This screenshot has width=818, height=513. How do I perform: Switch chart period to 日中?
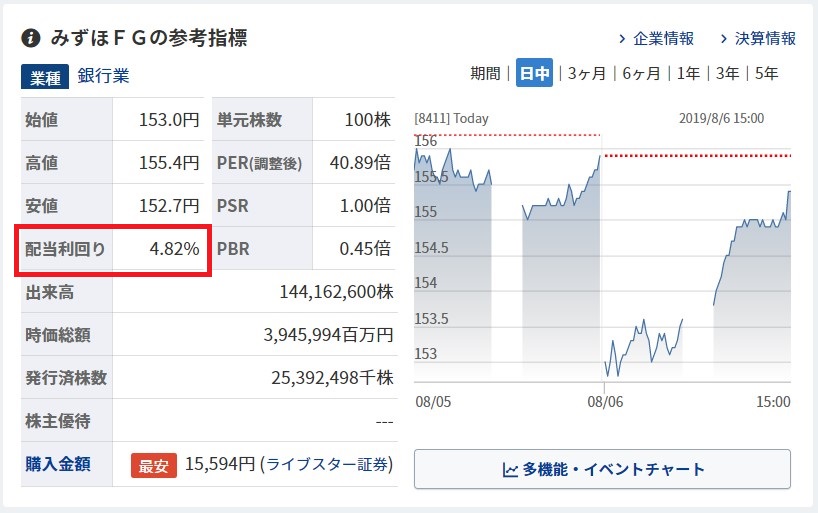pyautogui.click(x=535, y=73)
